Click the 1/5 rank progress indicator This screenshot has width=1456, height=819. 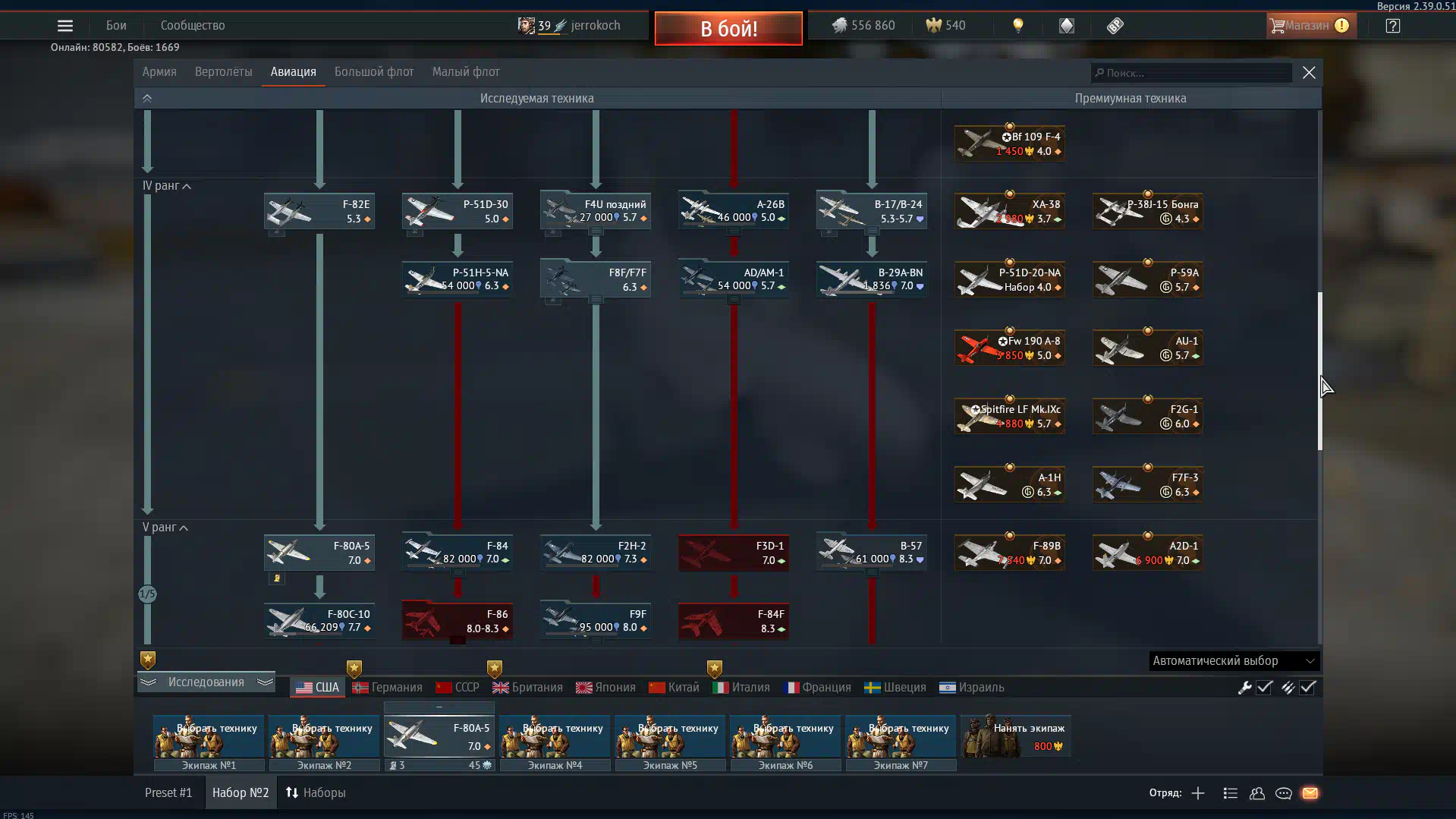tap(147, 594)
